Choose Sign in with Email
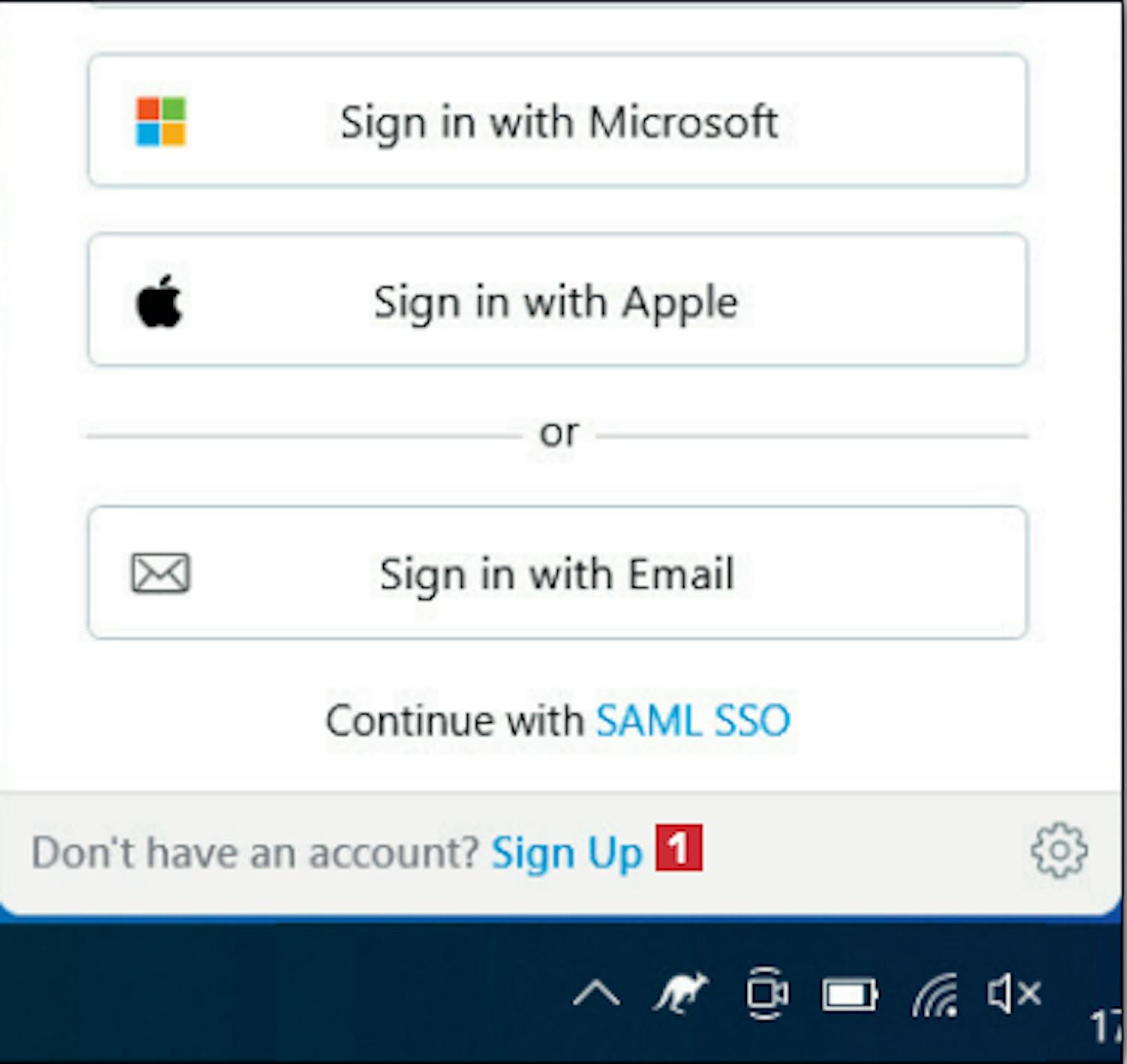This screenshot has height=1064, width=1127. pos(557,573)
